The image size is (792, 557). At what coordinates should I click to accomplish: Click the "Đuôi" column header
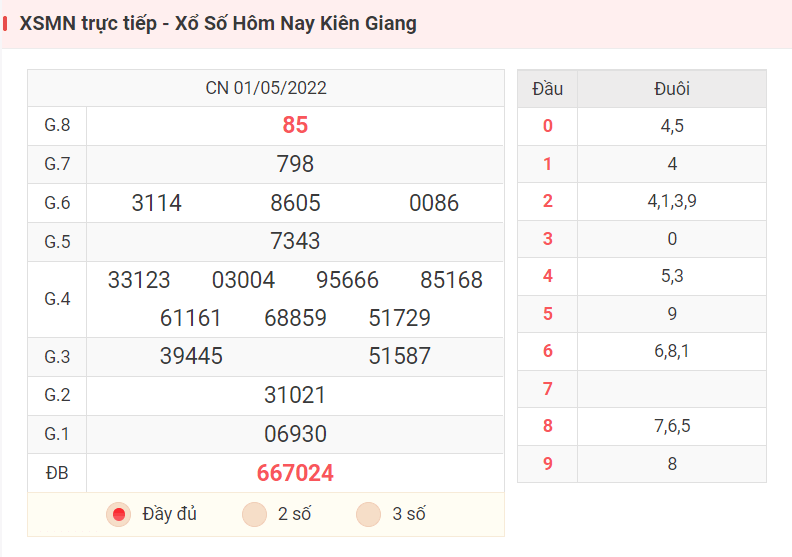672,89
